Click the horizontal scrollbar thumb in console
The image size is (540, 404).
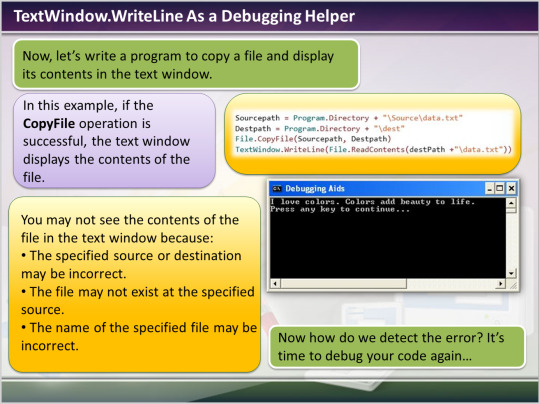pyautogui.click(x=344, y=284)
